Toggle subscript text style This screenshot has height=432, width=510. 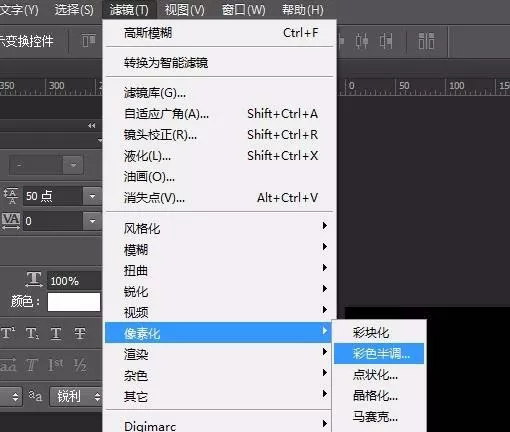(32, 333)
